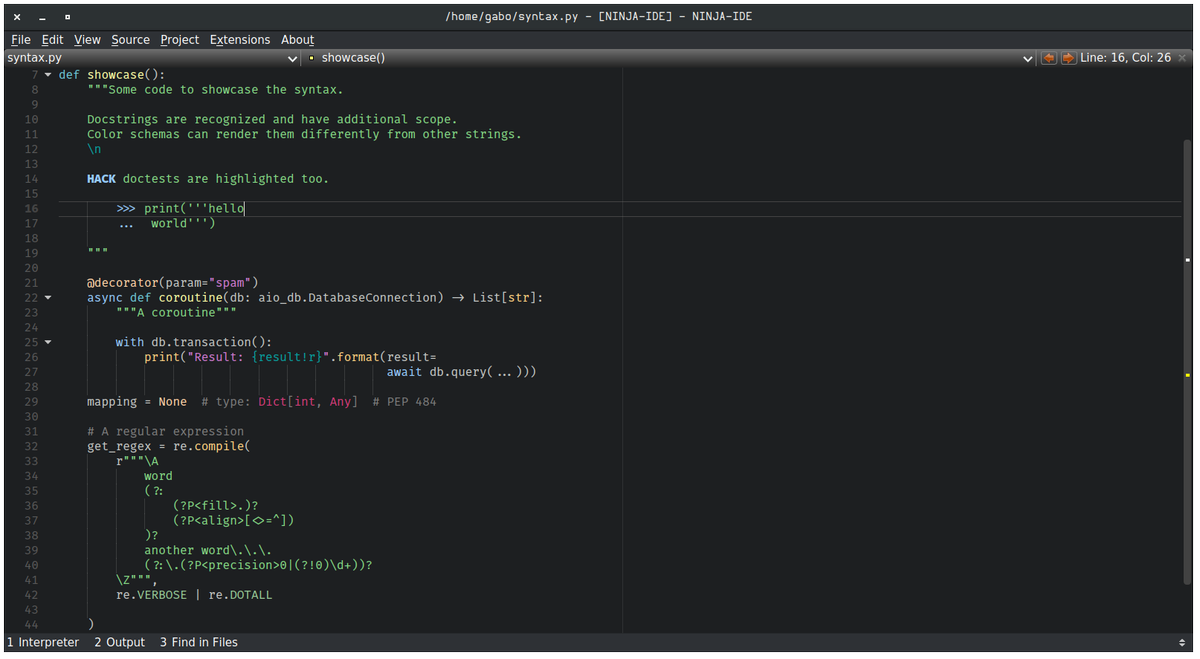
Task: Place the cursor on @decorator at line 21
Action: 123,283
